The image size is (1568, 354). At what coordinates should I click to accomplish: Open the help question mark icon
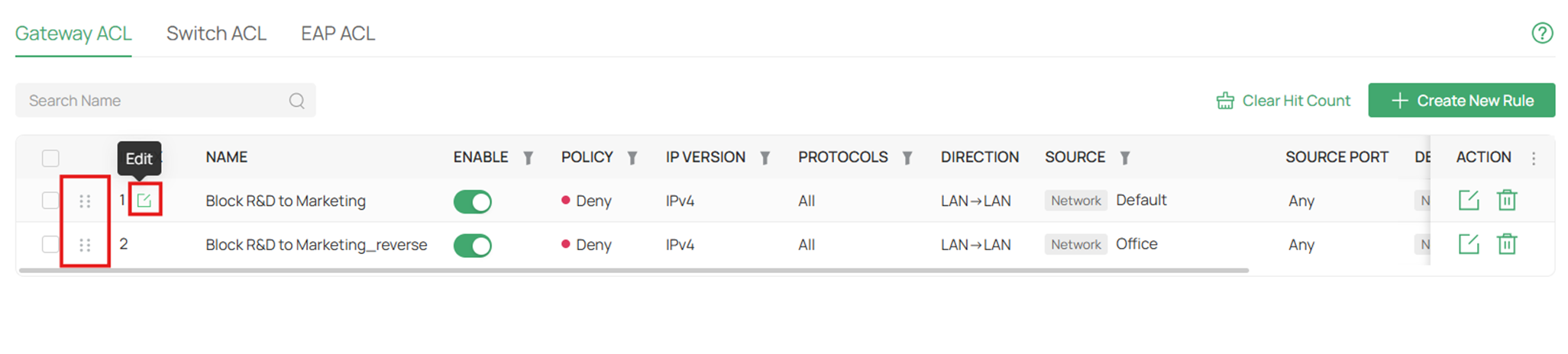(1542, 33)
